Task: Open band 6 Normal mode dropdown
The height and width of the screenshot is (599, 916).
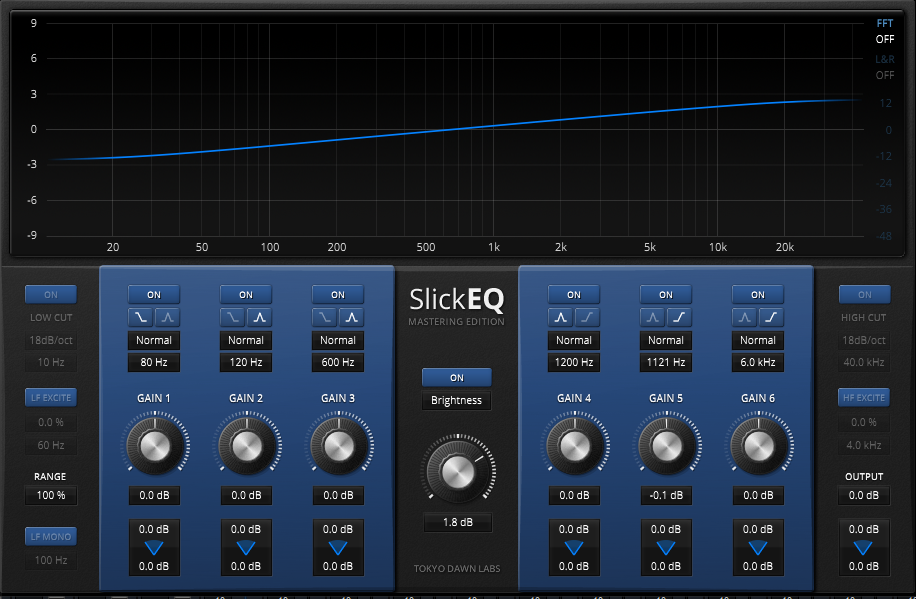Action: pos(758,340)
